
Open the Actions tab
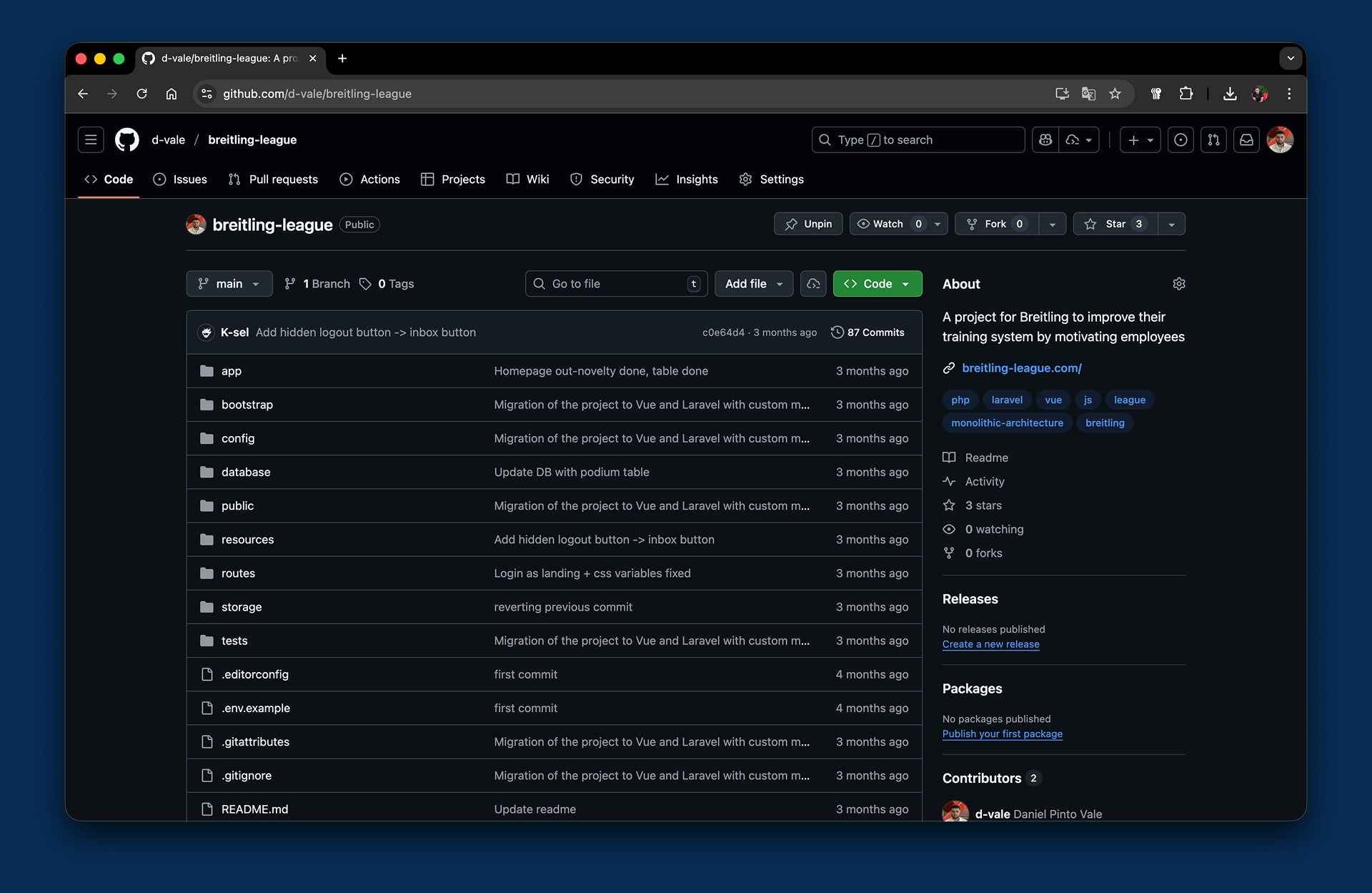tap(370, 179)
